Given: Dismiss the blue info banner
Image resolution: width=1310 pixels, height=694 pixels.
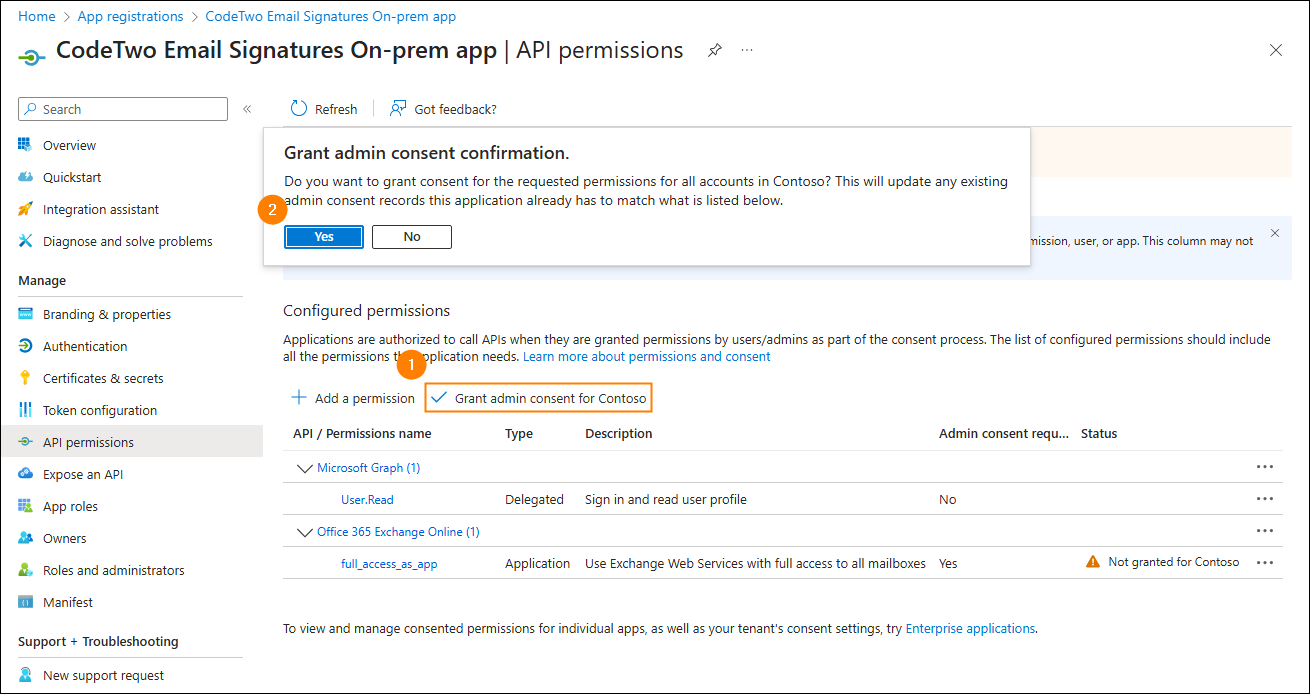Looking at the screenshot, I should click(1274, 233).
